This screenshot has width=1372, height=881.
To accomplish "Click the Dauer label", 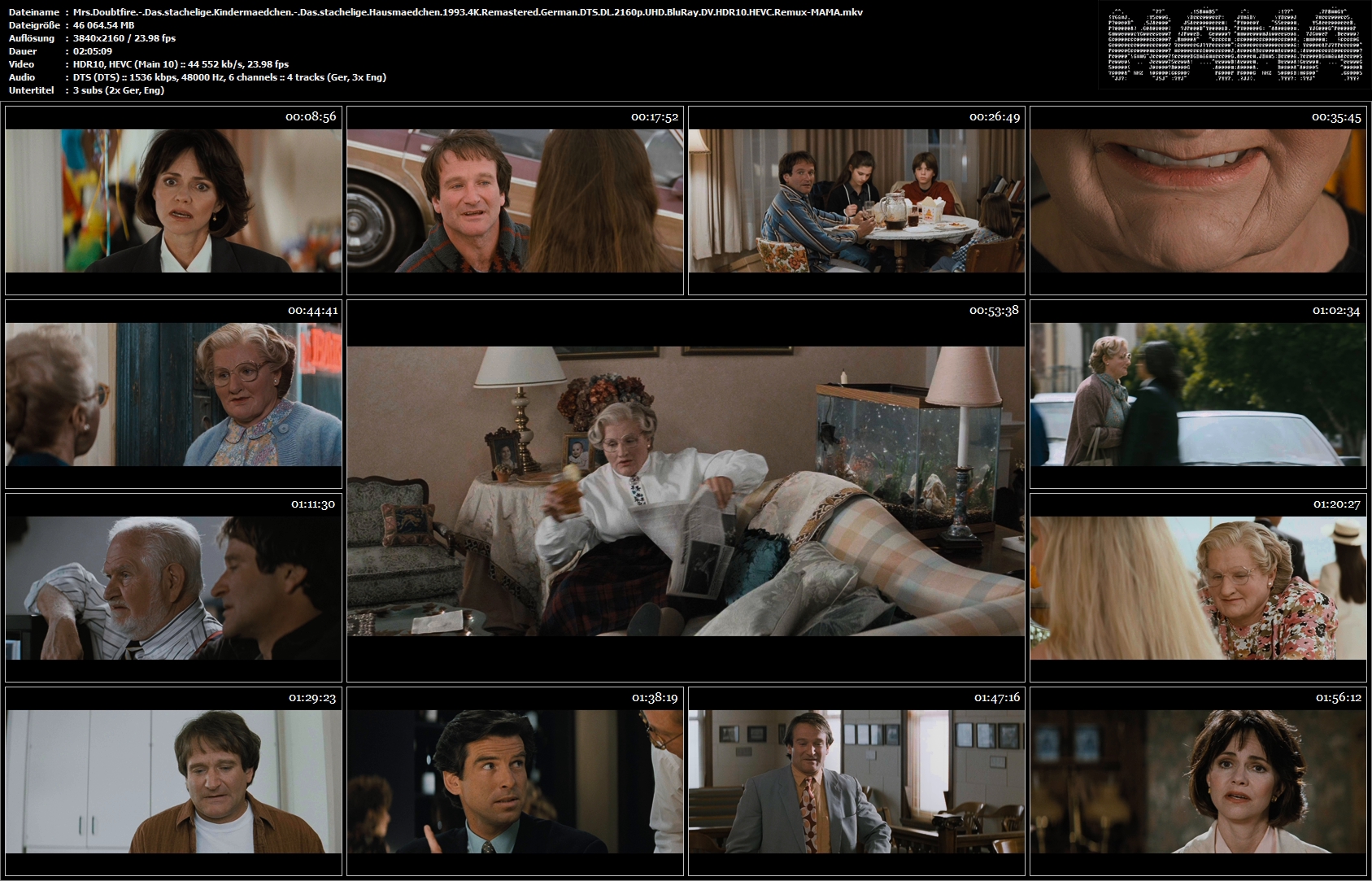I will click(23, 51).
